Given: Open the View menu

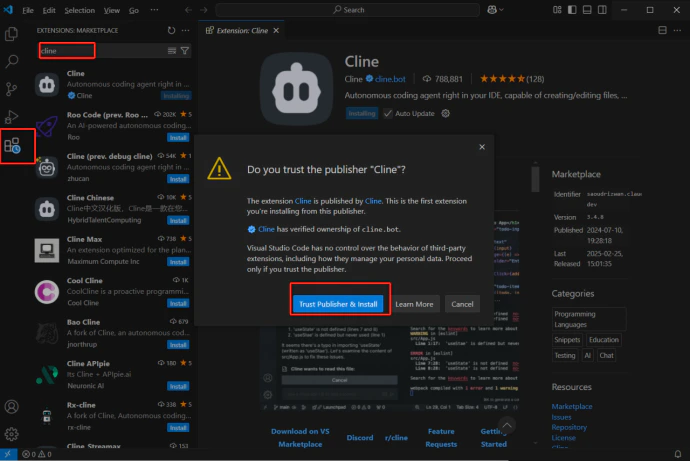Looking at the screenshot, I should (x=112, y=10).
